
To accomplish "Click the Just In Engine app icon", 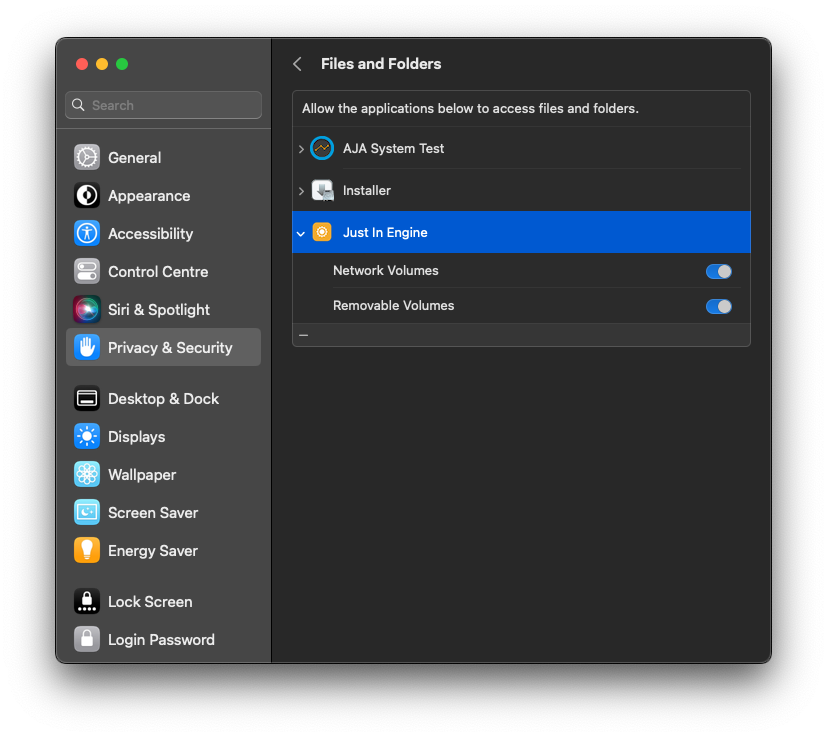I will [322, 232].
